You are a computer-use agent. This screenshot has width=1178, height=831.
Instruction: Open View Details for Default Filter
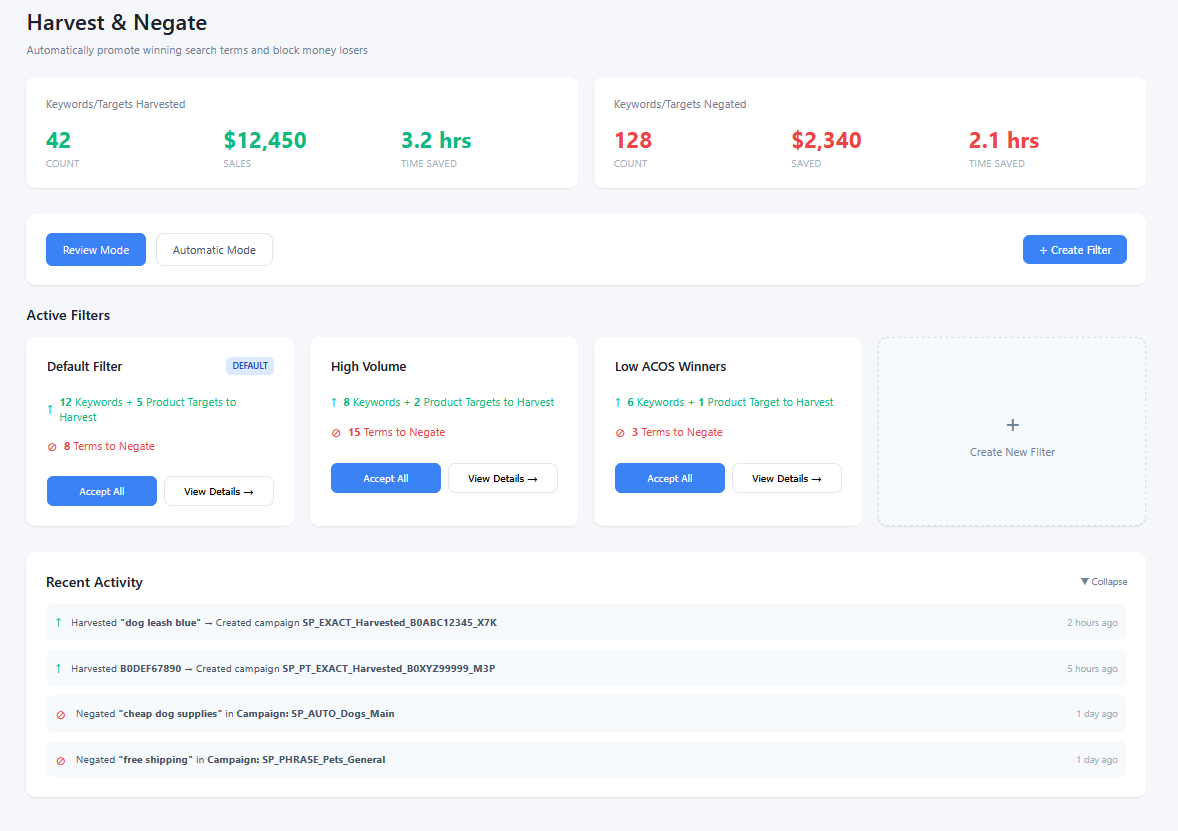[218, 491]
